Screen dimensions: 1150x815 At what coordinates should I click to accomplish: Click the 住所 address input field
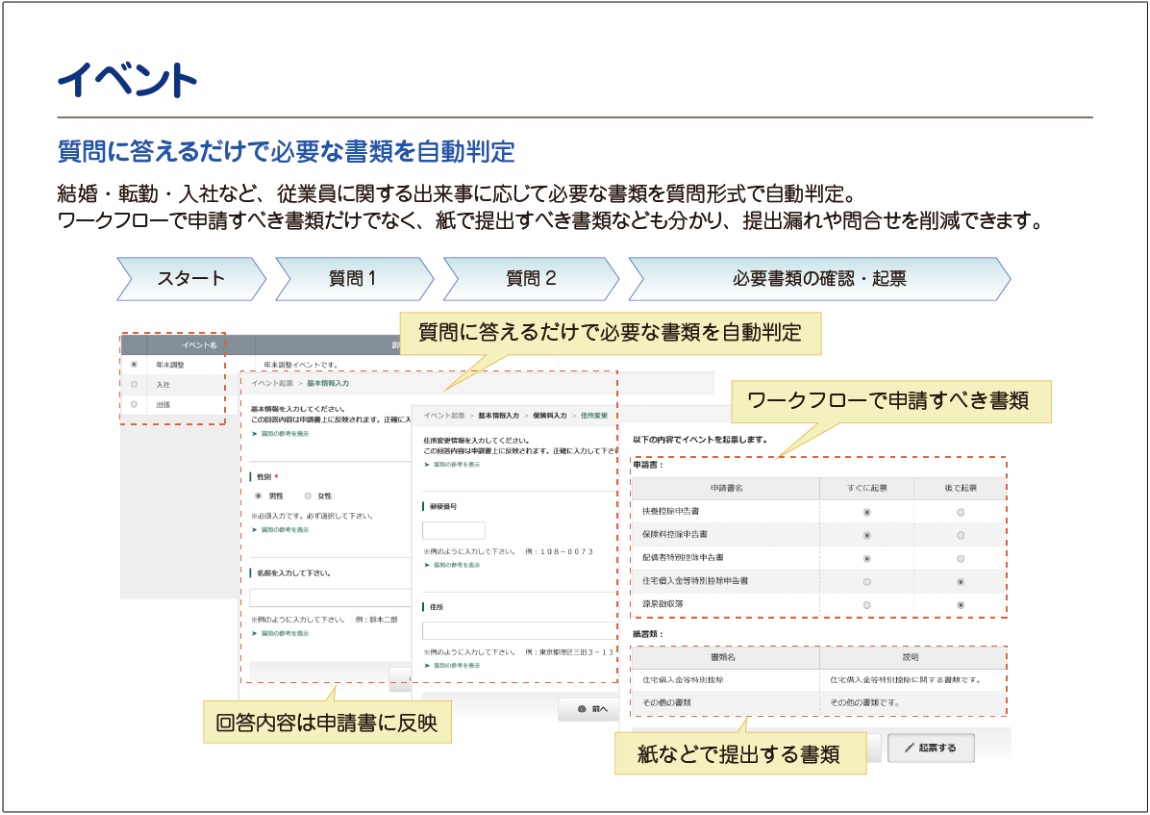tap(515, 631)
